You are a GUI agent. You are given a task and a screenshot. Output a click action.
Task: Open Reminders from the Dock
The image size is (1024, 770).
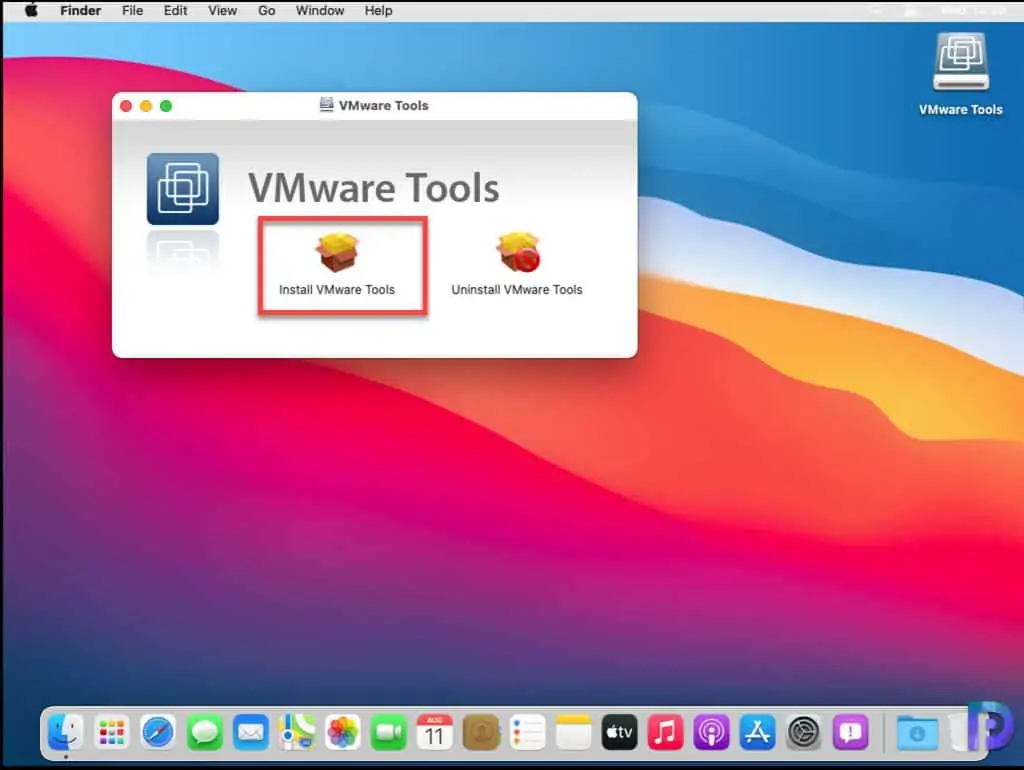[527, 732]
